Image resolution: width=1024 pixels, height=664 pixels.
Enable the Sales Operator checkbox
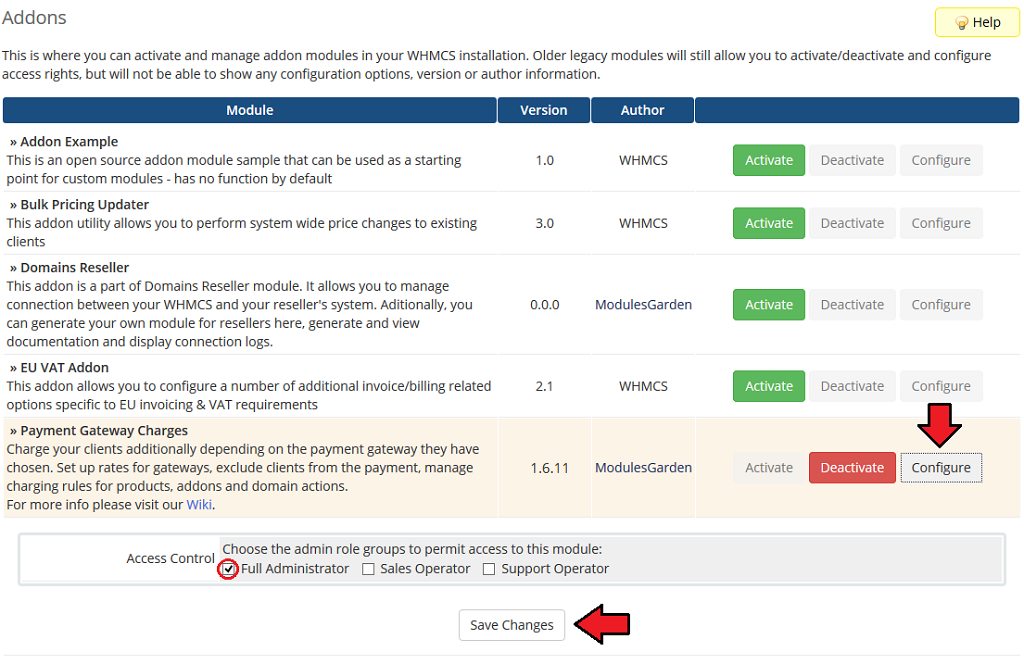[x=368, y=569]
